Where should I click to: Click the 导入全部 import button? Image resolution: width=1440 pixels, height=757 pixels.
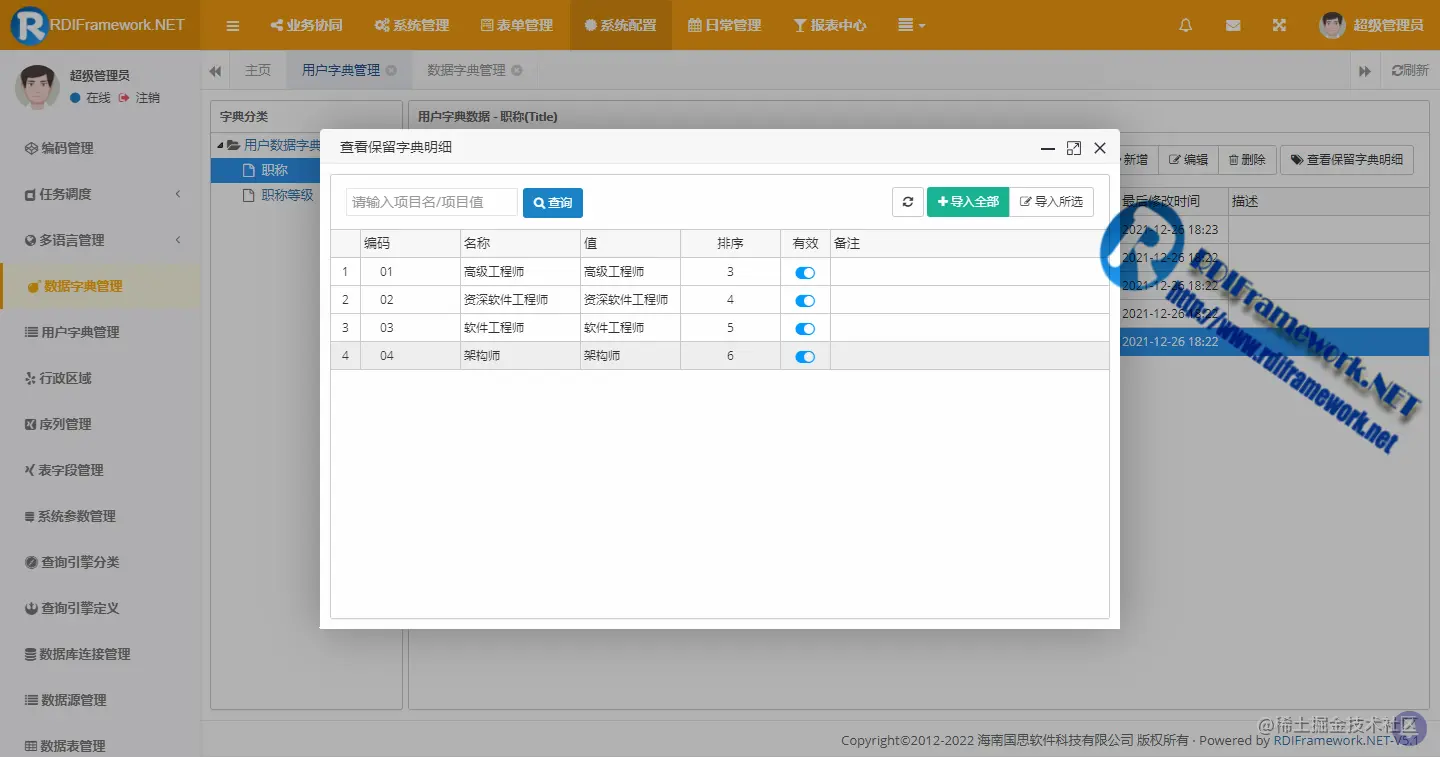[x=967, y=201]
